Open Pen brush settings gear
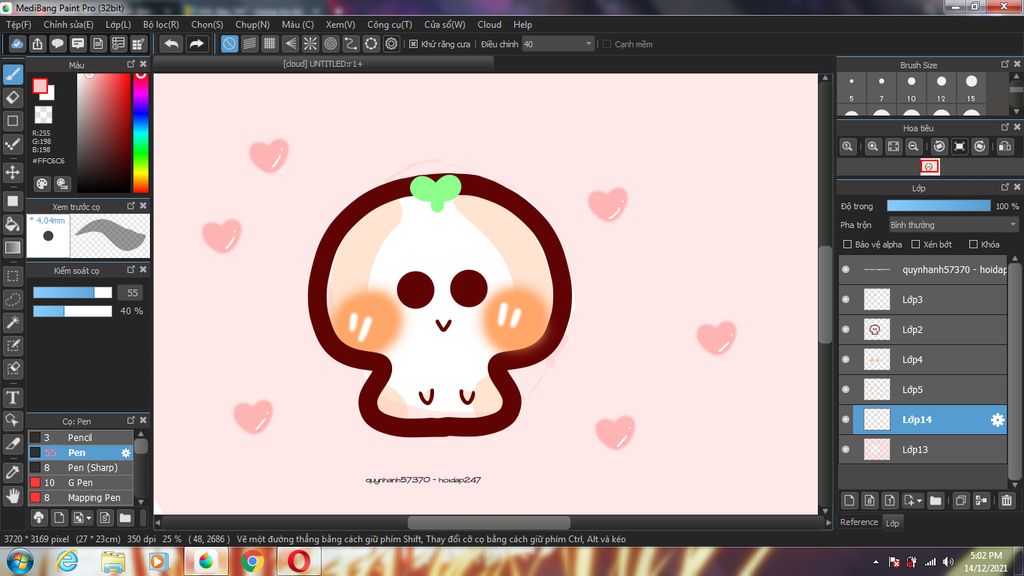Screen dimensions: 1024x576 pos(126,453)
